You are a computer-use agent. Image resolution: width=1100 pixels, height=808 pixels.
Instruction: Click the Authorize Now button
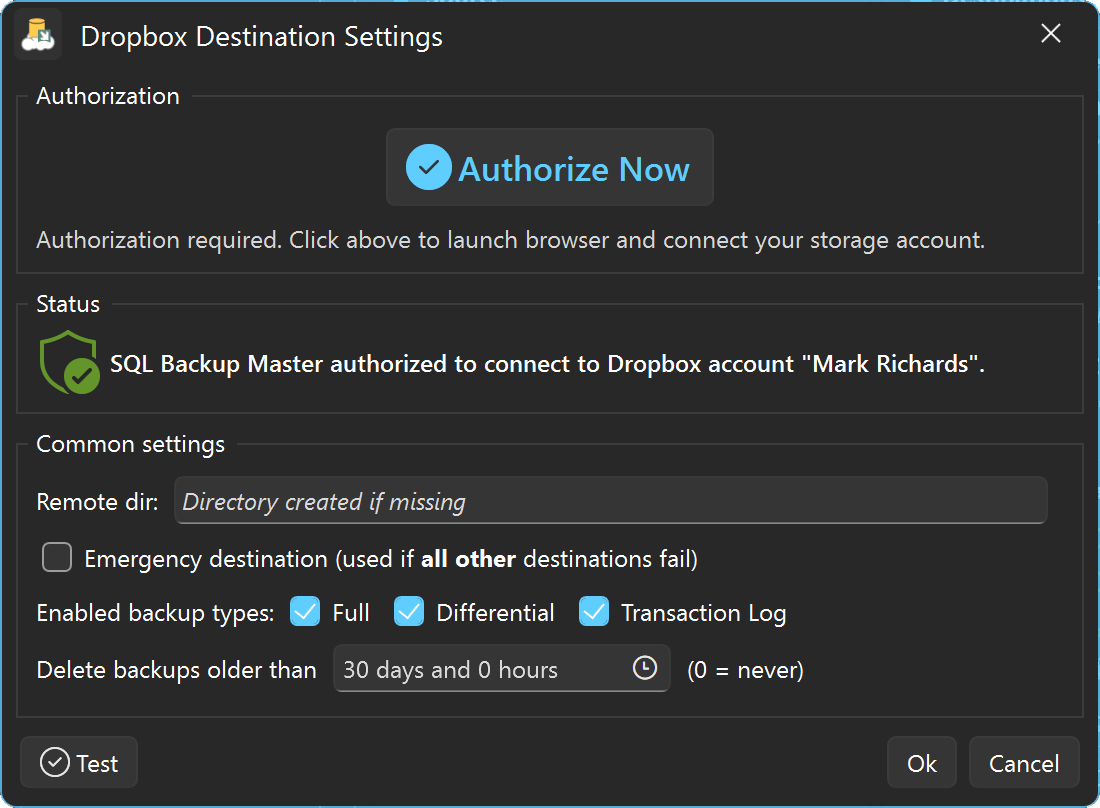tap(549, 167)
